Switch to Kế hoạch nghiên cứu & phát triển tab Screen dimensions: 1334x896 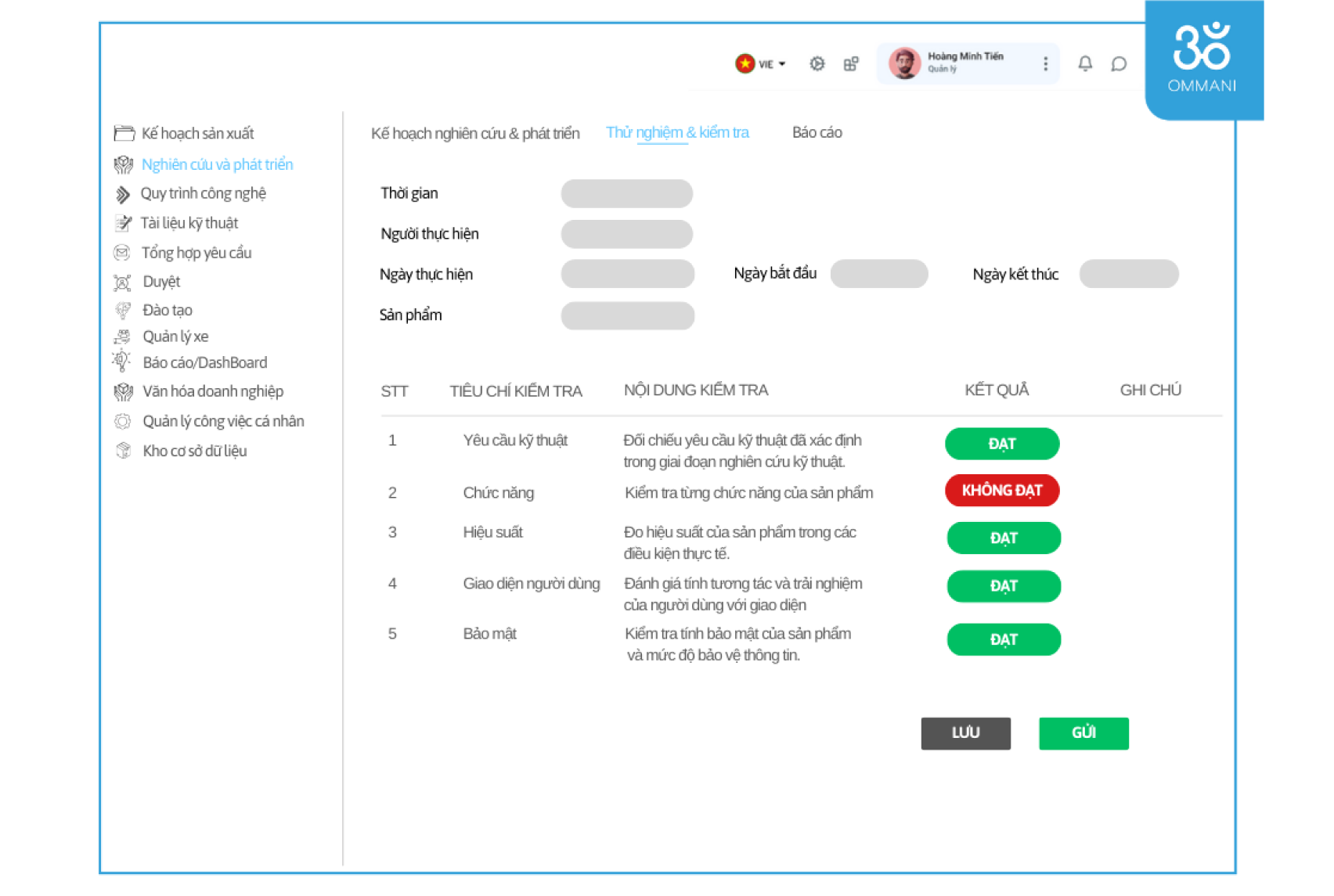click(475, 134)
